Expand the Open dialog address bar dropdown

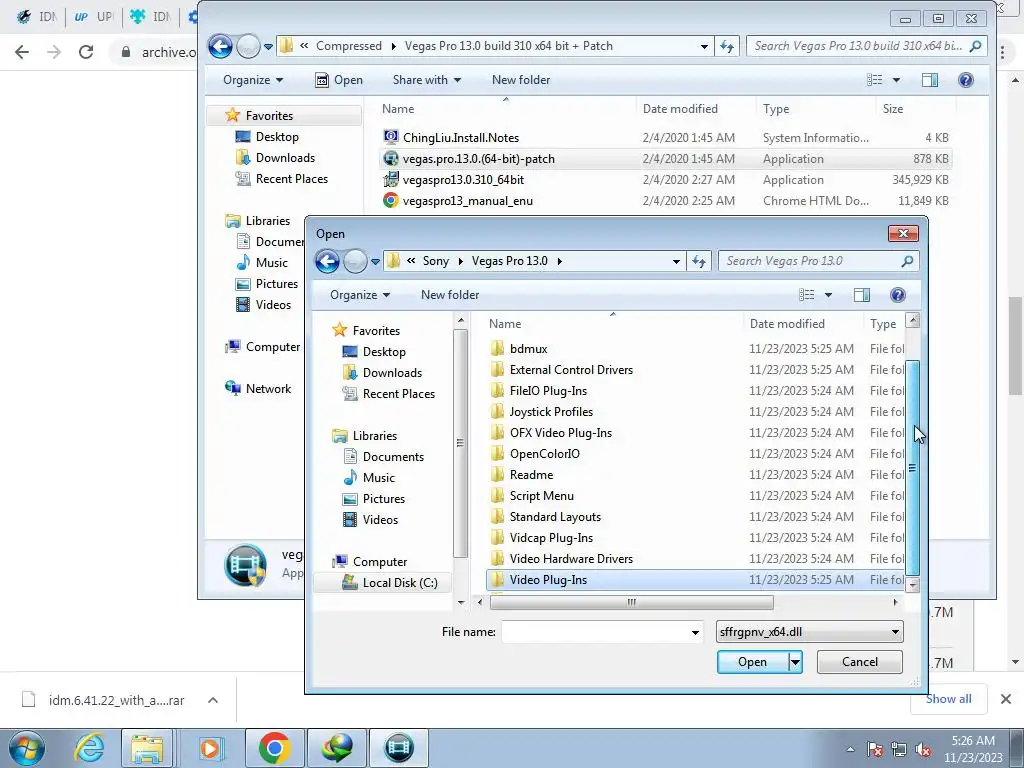pyautogui.click(x=676, y=261)
